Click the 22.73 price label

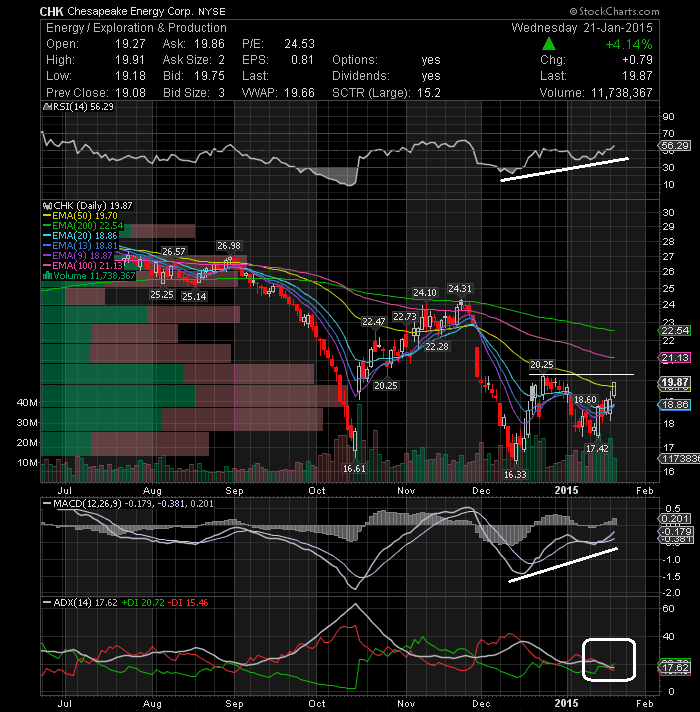coord(404,316)
